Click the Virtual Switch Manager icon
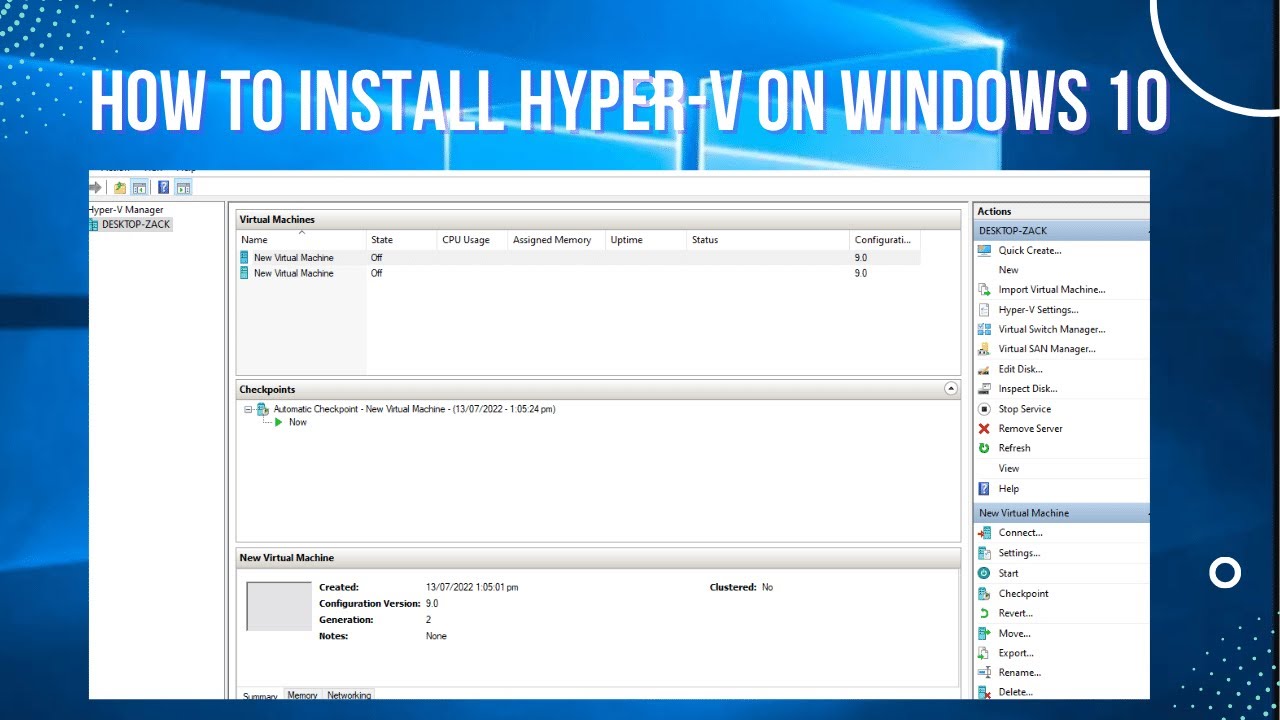 tap(984, 329)
